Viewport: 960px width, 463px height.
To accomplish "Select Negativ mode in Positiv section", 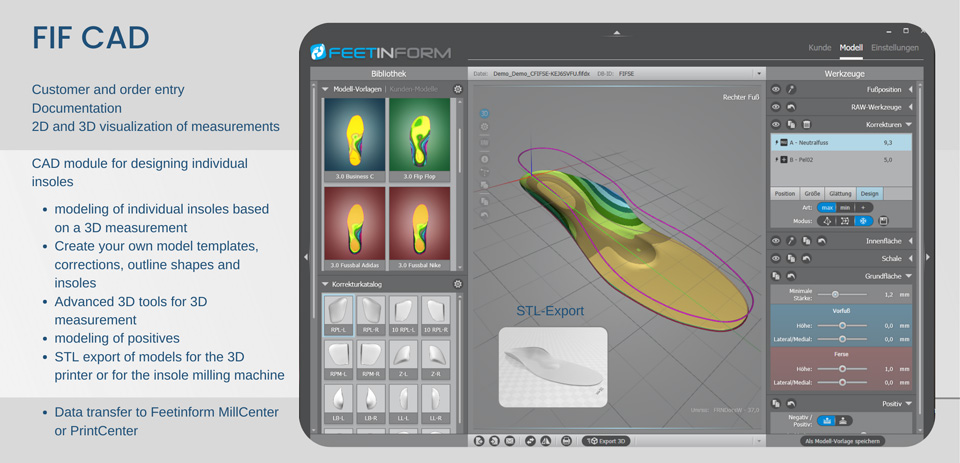I will (x=827, y=421).
